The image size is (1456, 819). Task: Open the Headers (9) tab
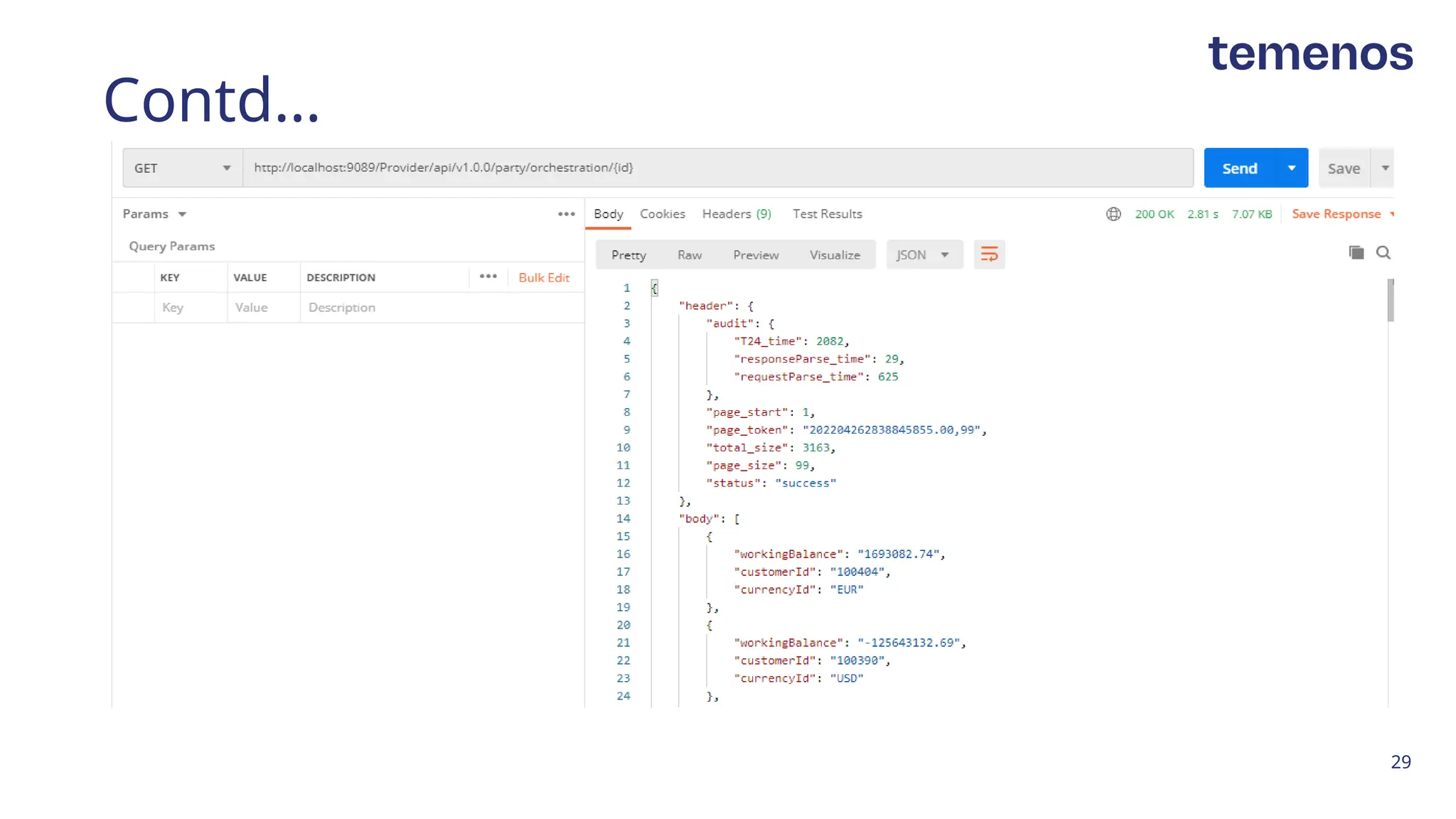click(x=737, y=214)
